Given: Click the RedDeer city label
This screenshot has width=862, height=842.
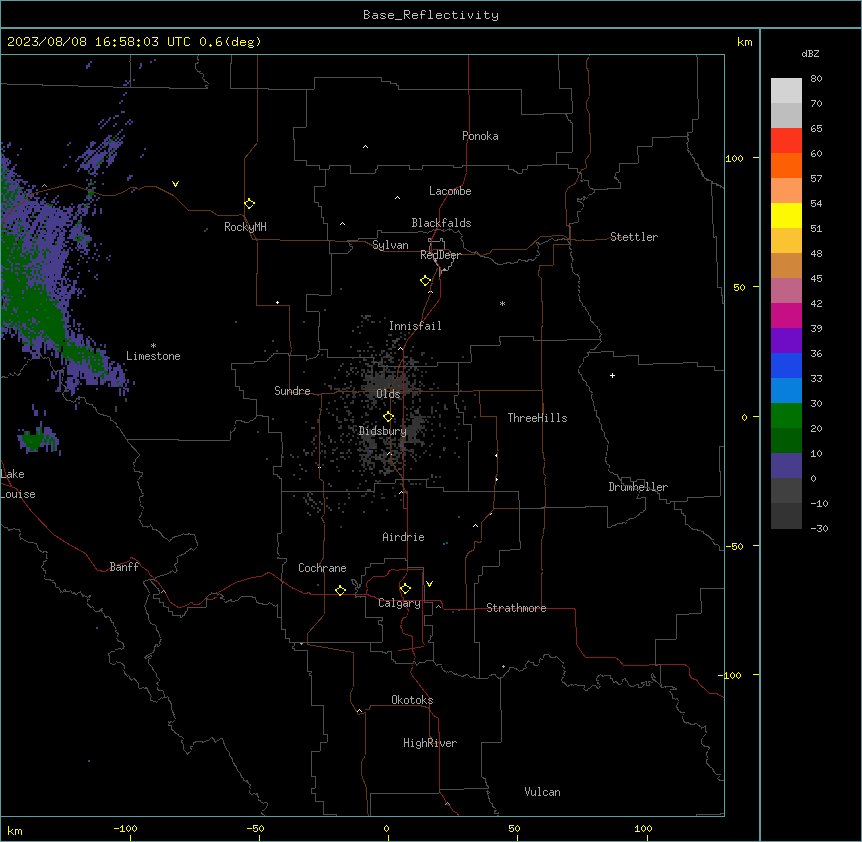Looking at the screenshot, I should [x=440, y=255].
